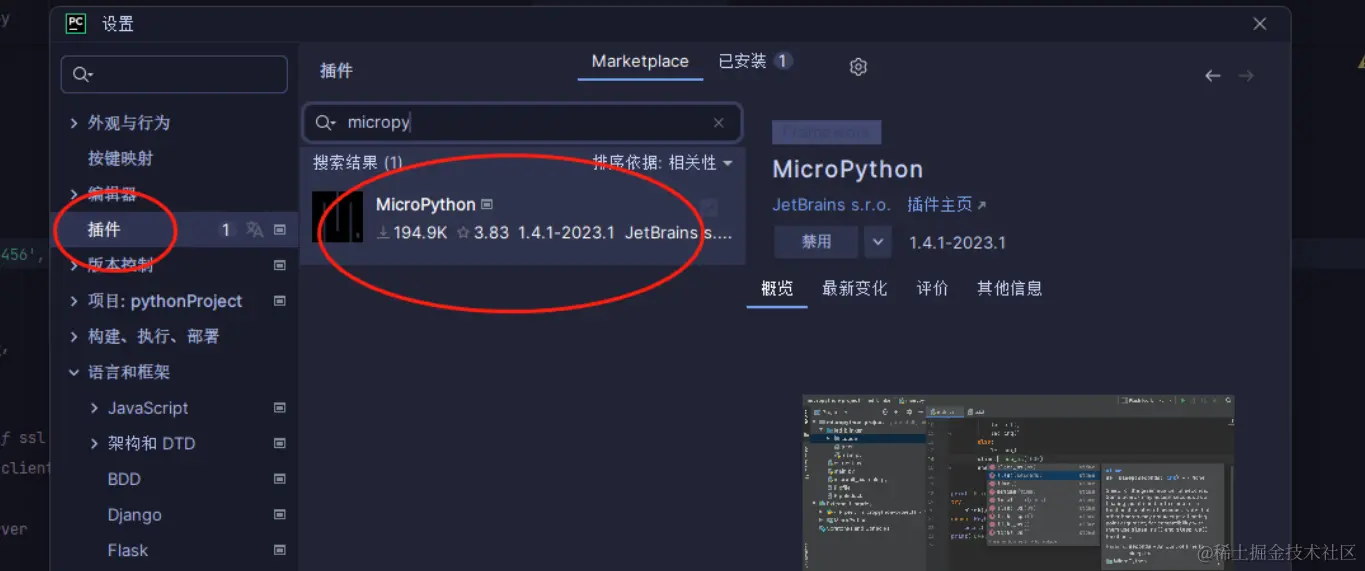
Task: Click the project-level icon on 架构和 DTD row
Action: 280,443
